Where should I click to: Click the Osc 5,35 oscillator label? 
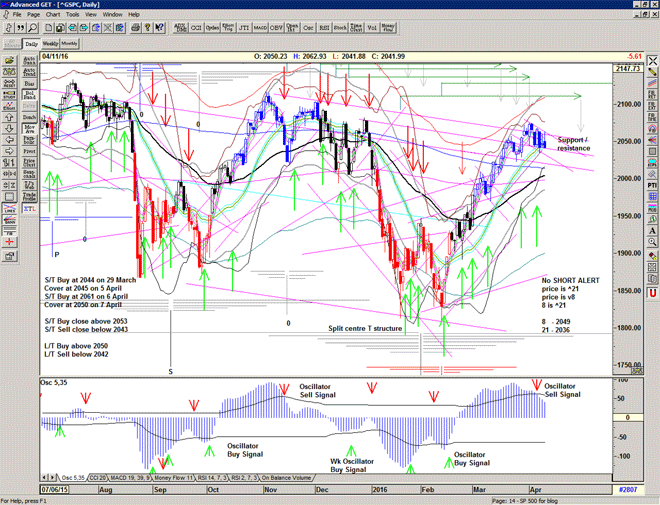click(56, 384)
